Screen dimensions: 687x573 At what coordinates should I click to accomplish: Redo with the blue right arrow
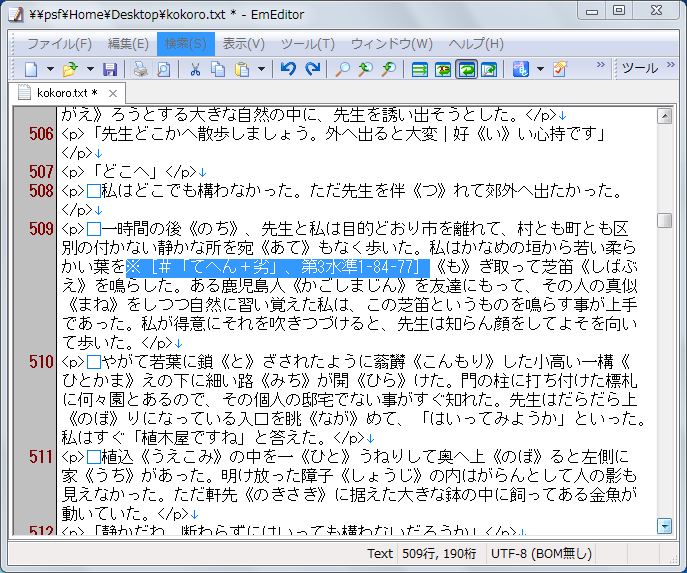tap(312, 69)
